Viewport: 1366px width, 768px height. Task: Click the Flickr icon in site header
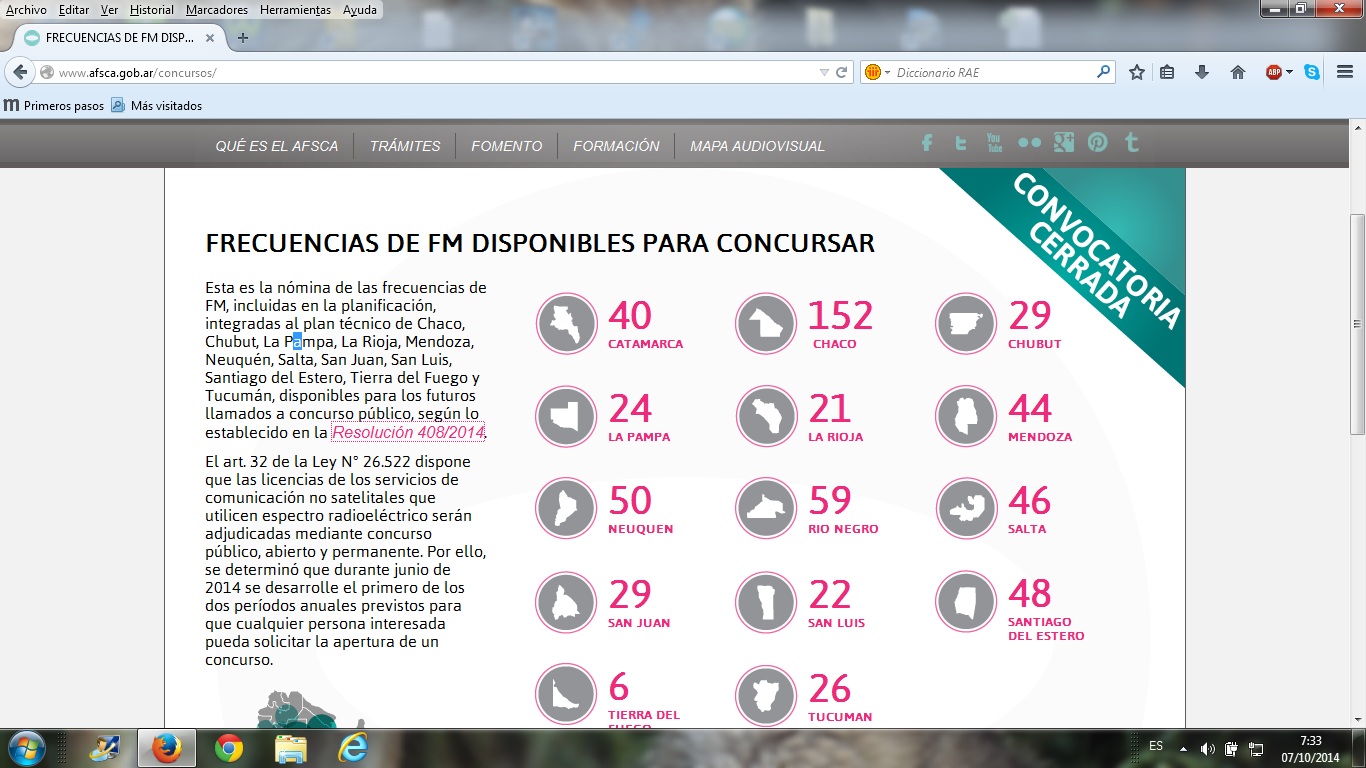tap(1029, 143)
